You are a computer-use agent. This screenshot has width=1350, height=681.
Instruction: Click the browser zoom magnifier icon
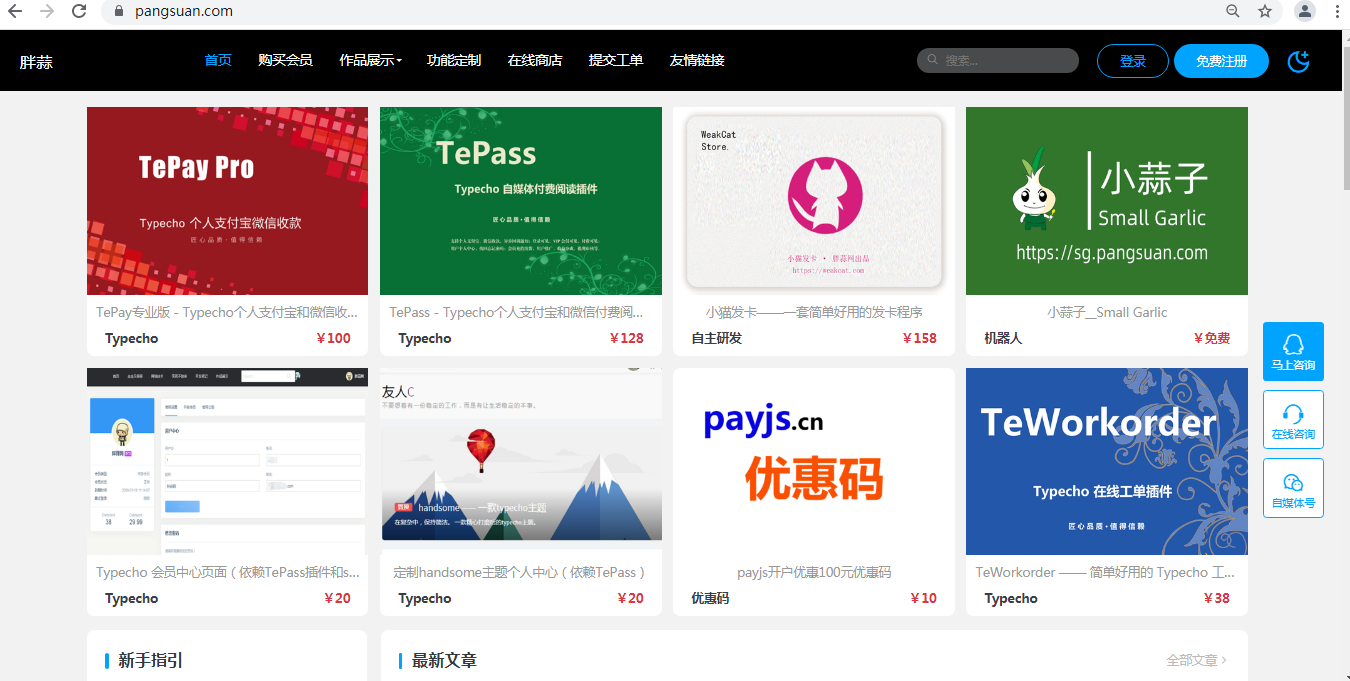(1233, 11)
